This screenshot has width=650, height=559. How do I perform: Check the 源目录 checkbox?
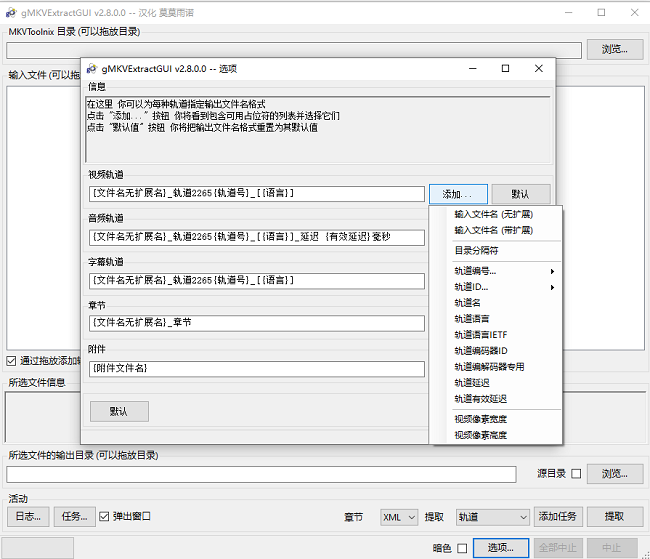(575, 474)
